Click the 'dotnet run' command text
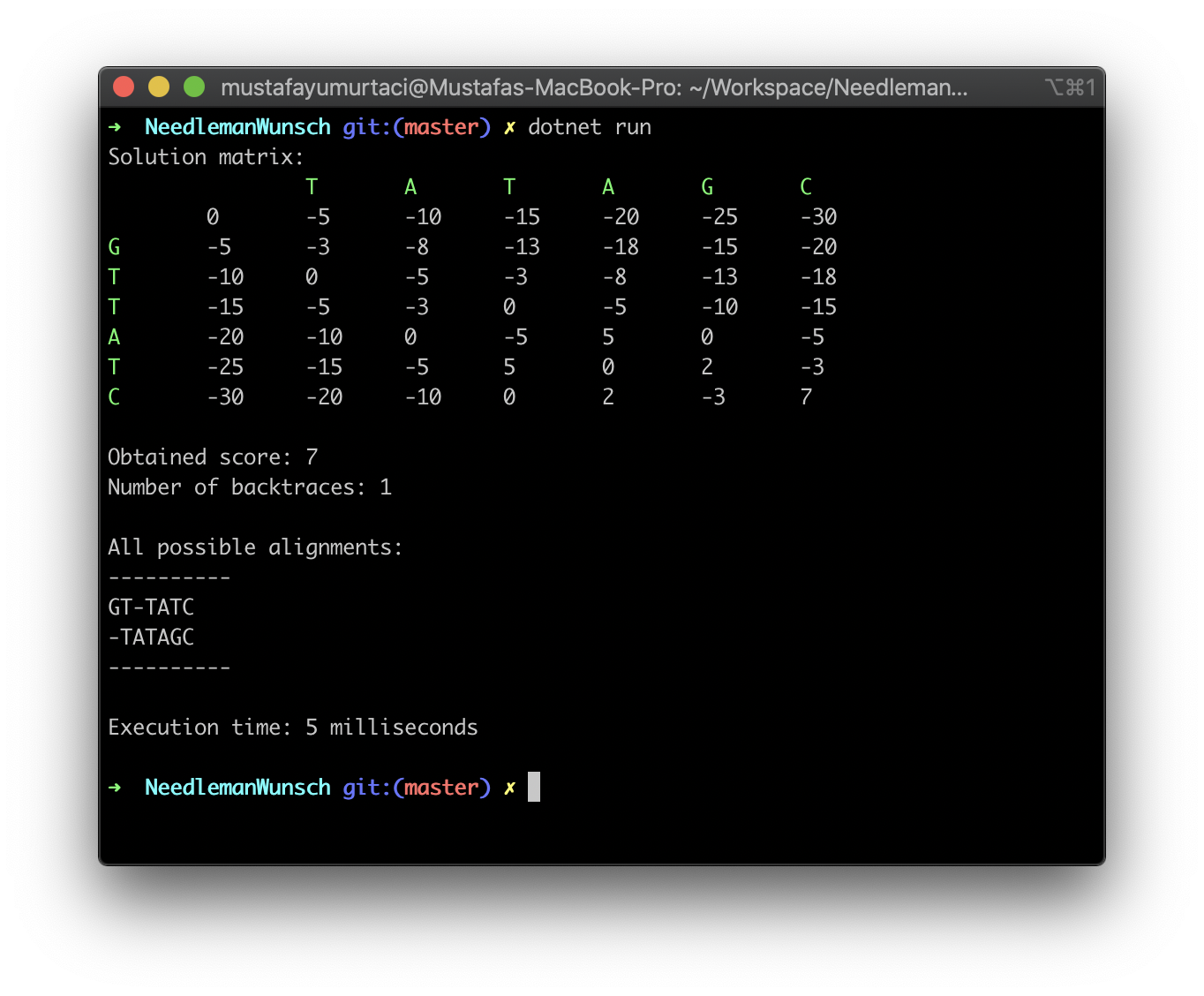The image size is (1204, 996). (x=590, y=127)
